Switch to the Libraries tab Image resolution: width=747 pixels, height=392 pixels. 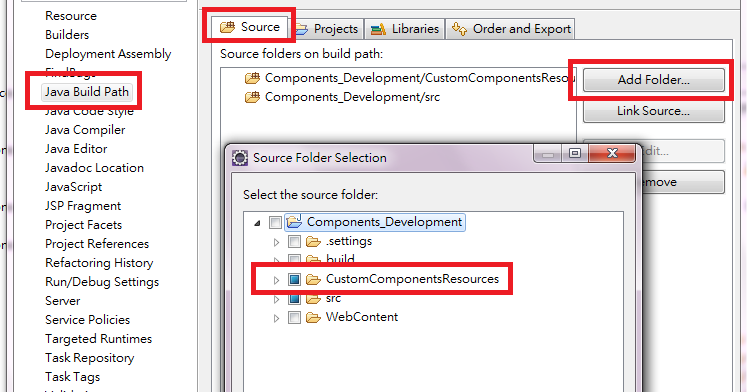point(404,29)
